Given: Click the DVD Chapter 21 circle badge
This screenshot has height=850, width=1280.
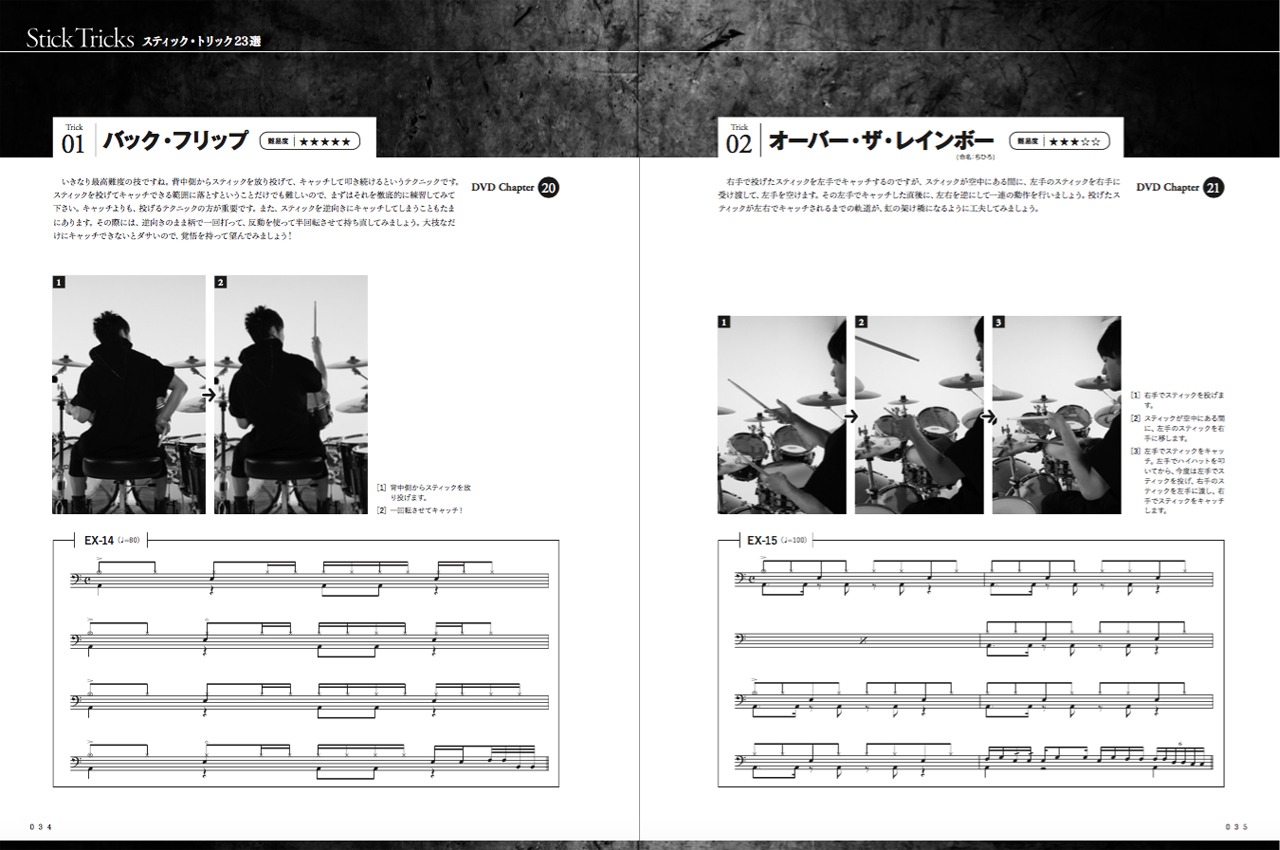Looking at the screenshot, I should [x=1214, y=188].
